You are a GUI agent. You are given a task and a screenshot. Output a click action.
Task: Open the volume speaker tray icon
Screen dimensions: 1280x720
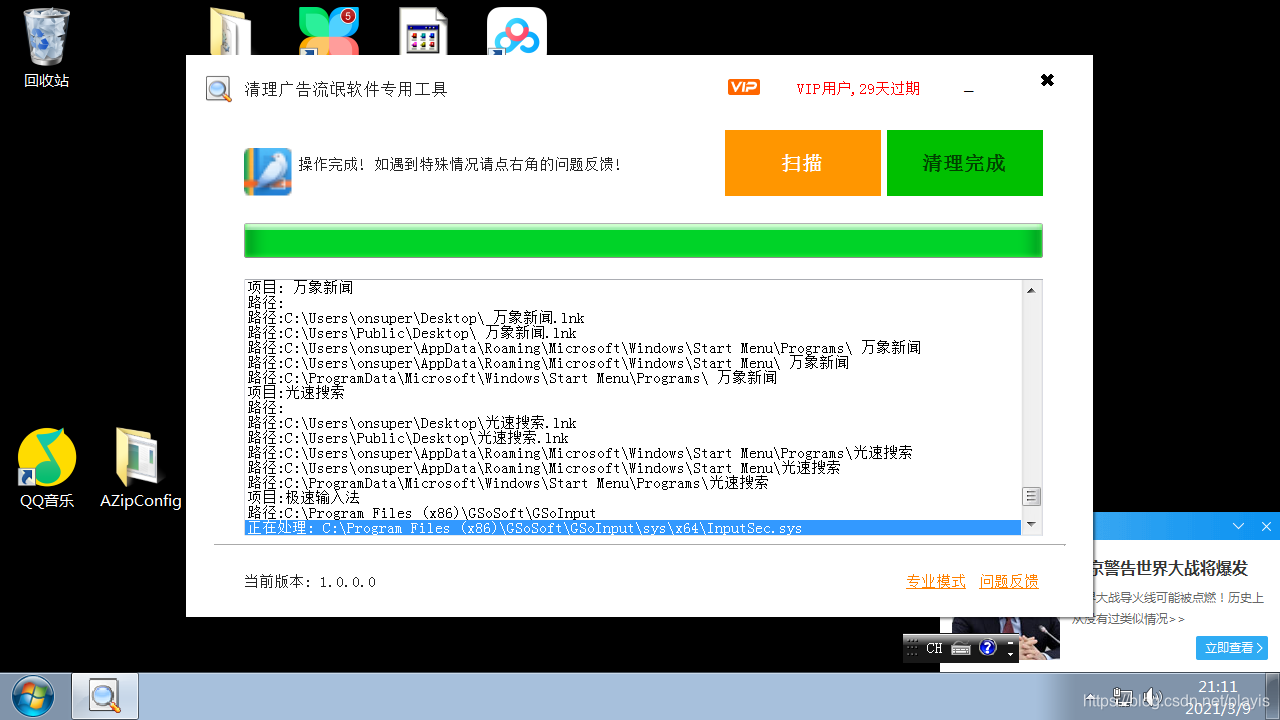tap(1152, 696)
